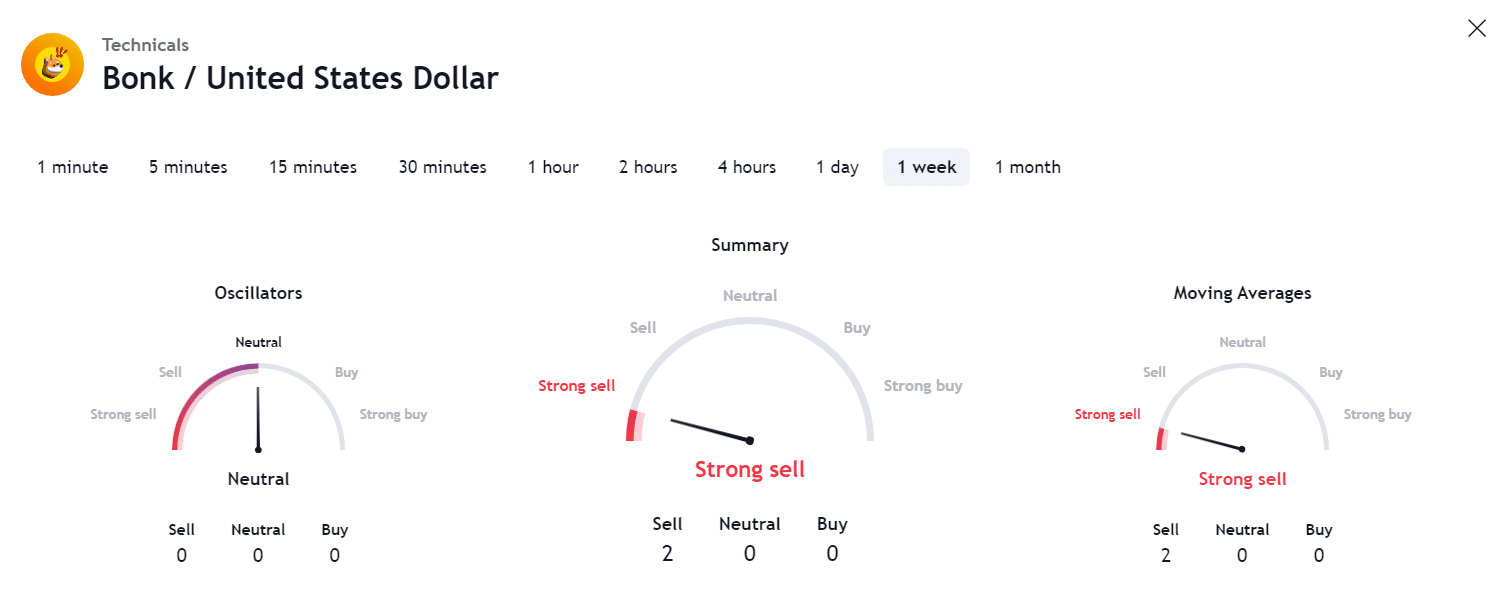Click the Oscillators gauge needle
This screenshot has width=1506, height=600.
tap(258, 420)
